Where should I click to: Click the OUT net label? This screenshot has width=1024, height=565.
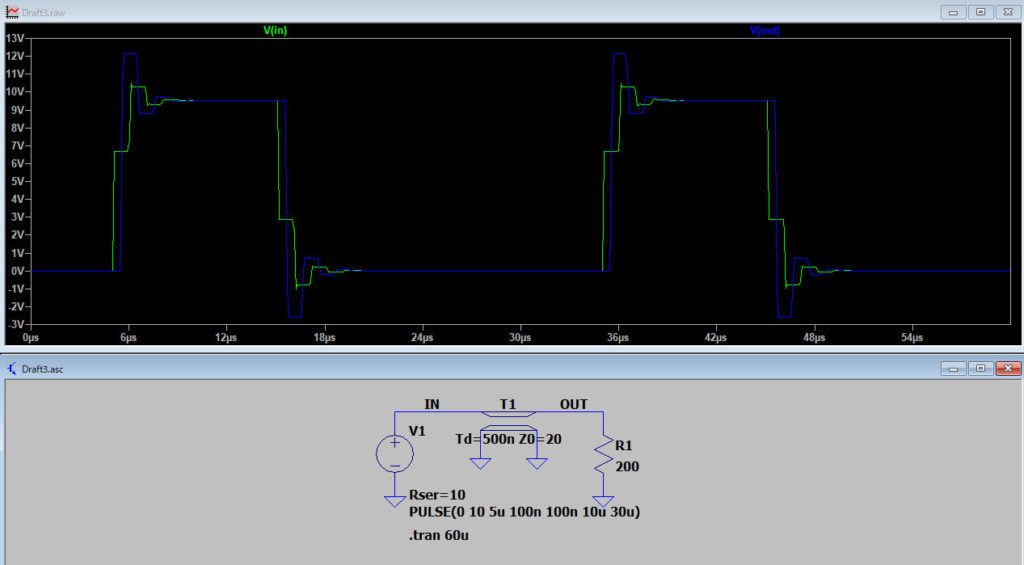pyautogui.click(x=573, y=404)
